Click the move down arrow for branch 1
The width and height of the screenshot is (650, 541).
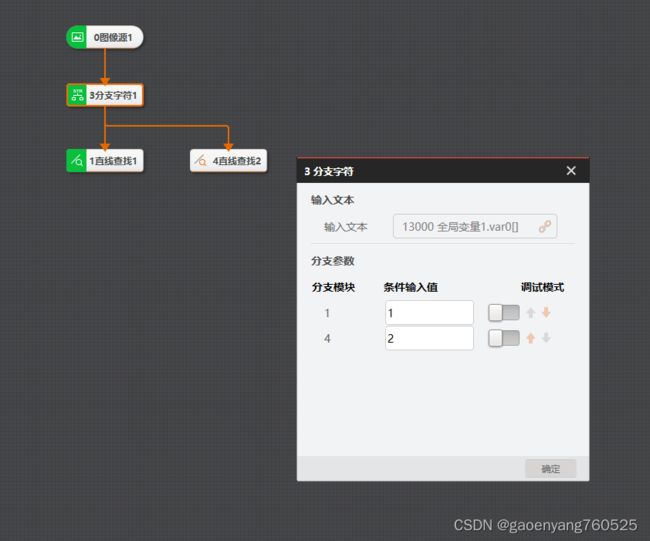(x=546, y=313)
